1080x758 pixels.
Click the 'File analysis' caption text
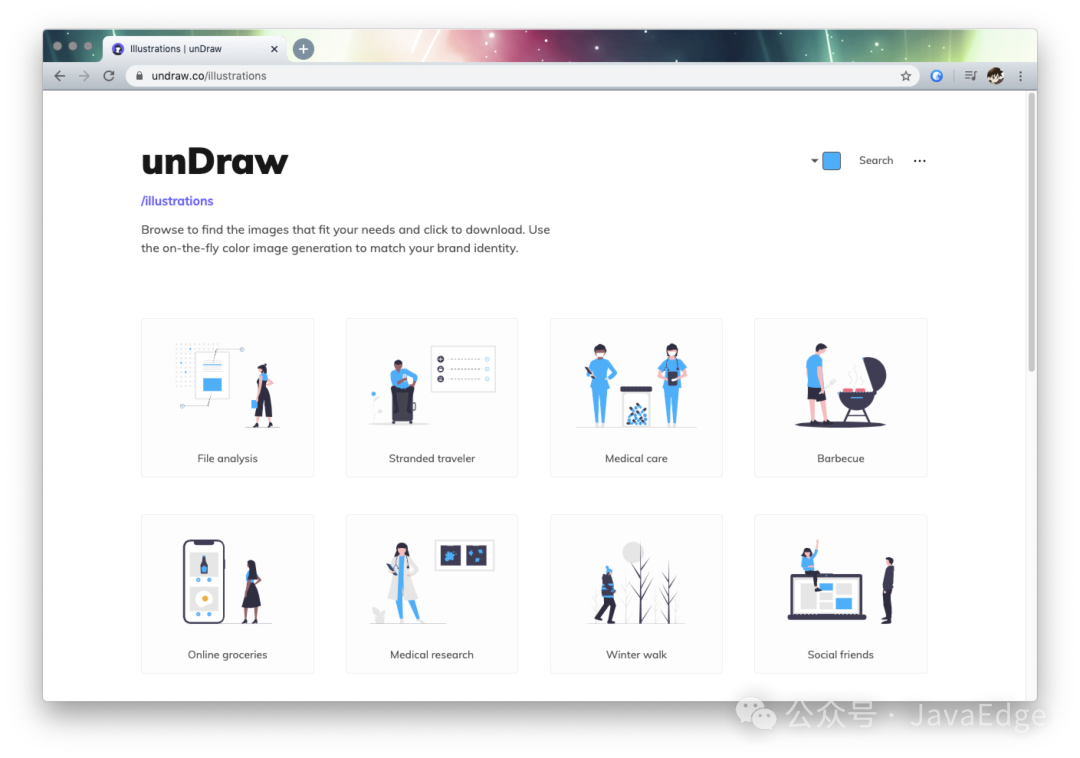(x=227, y=459)
